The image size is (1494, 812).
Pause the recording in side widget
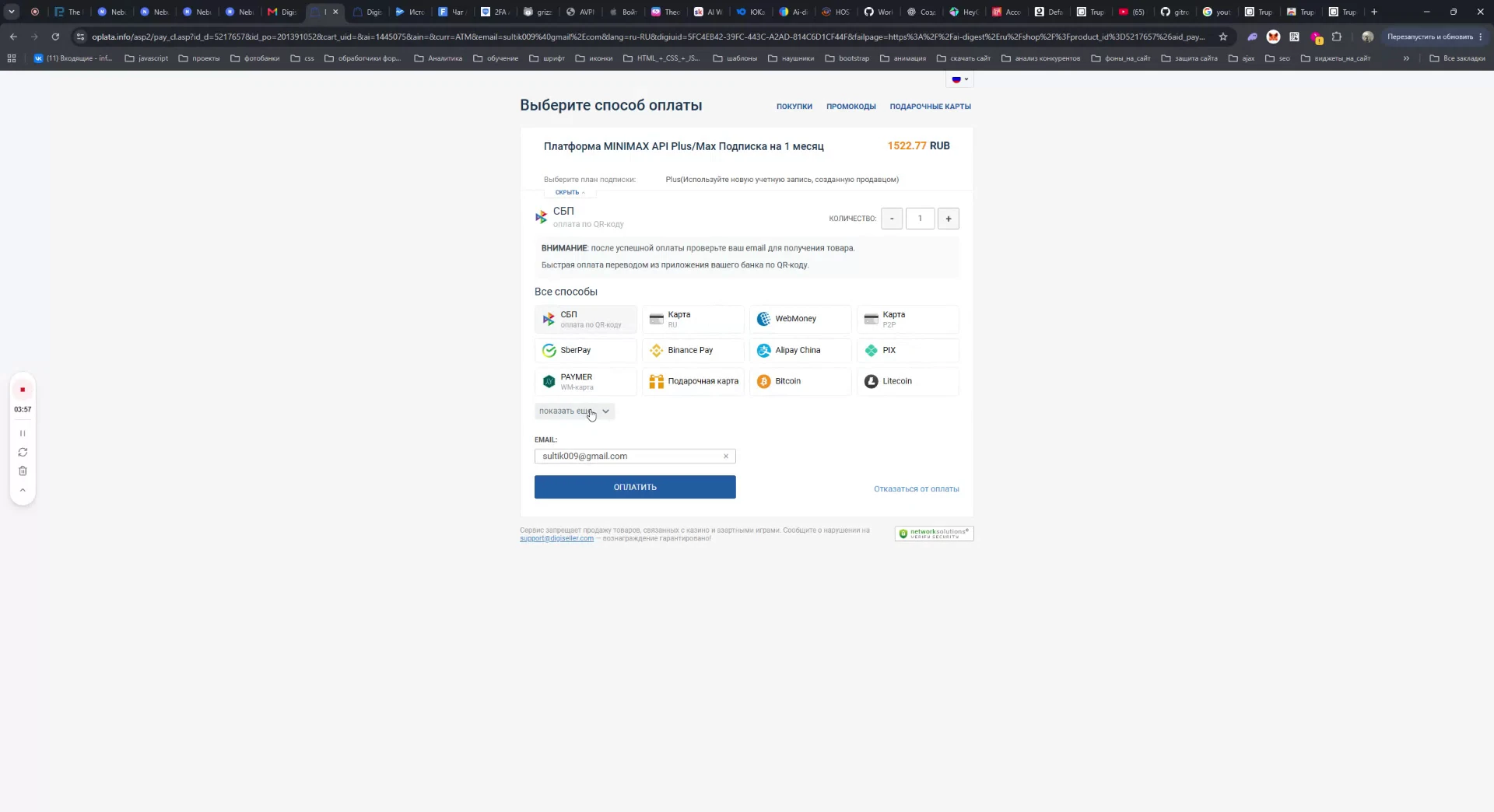pyautogui.click(x=23, y=433)
